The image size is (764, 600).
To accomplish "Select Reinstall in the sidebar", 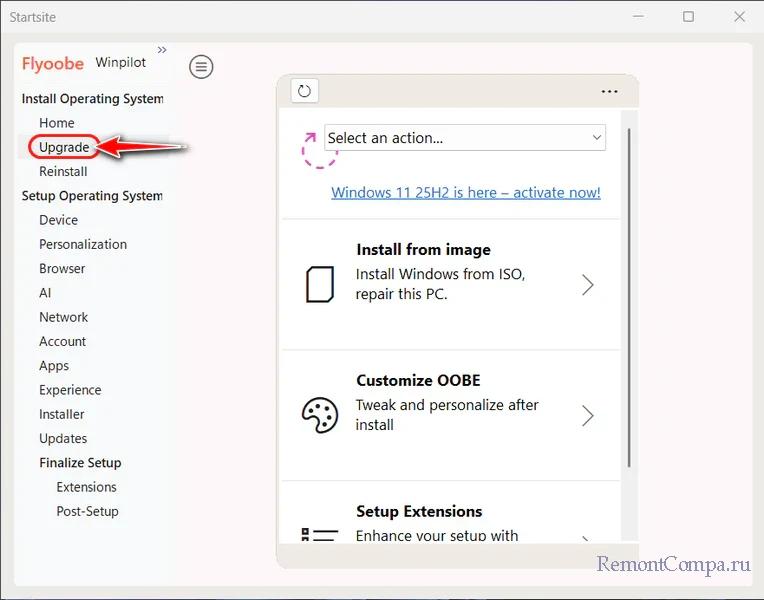I will coord(63,171).
